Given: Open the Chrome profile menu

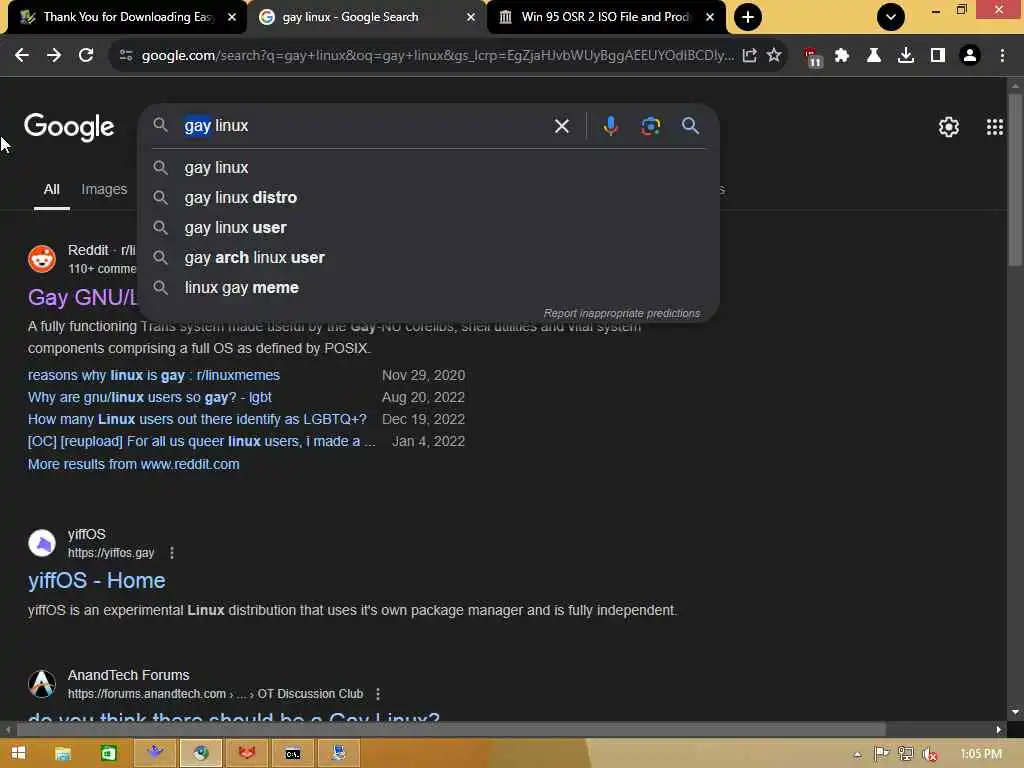Looking at the screenshot, I should [x=970, y=56].
